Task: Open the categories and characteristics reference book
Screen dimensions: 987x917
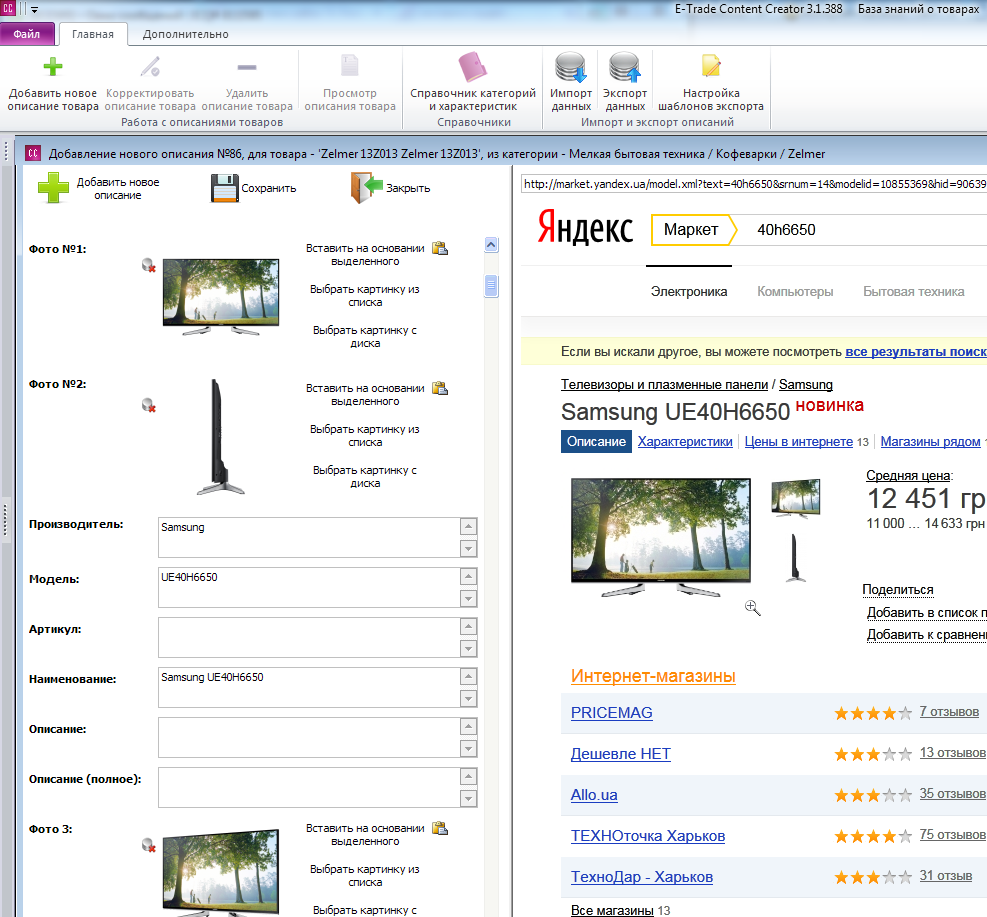Action: click(473, 67)
